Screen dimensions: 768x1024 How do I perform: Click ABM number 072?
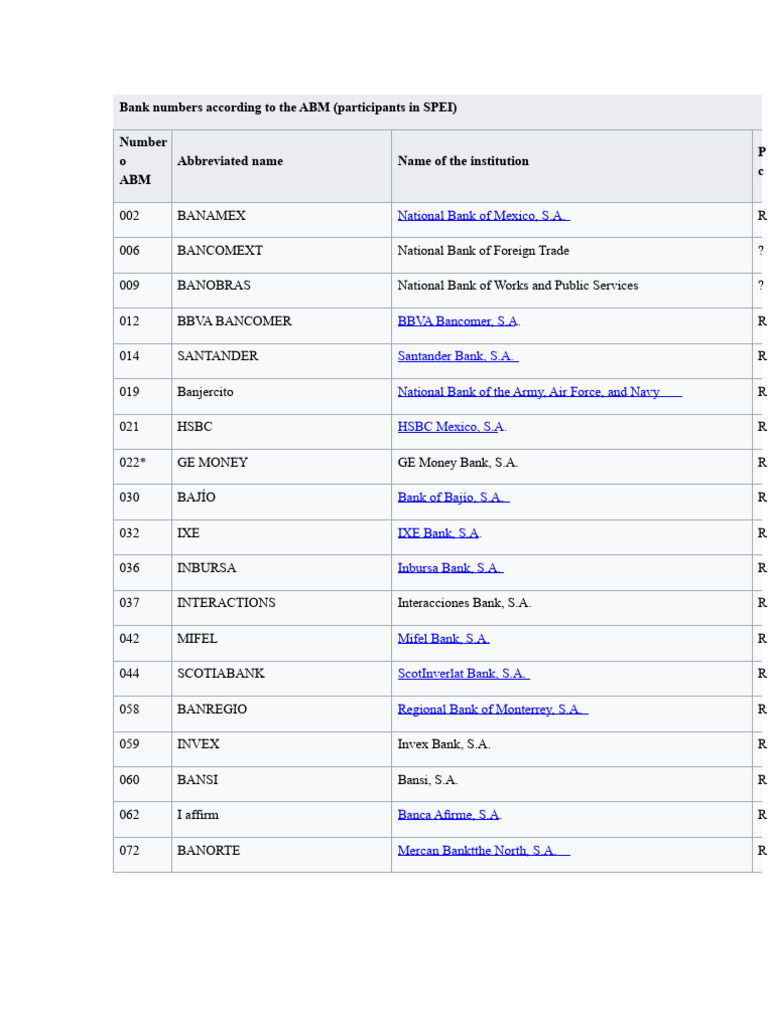(x=129, y=850)
